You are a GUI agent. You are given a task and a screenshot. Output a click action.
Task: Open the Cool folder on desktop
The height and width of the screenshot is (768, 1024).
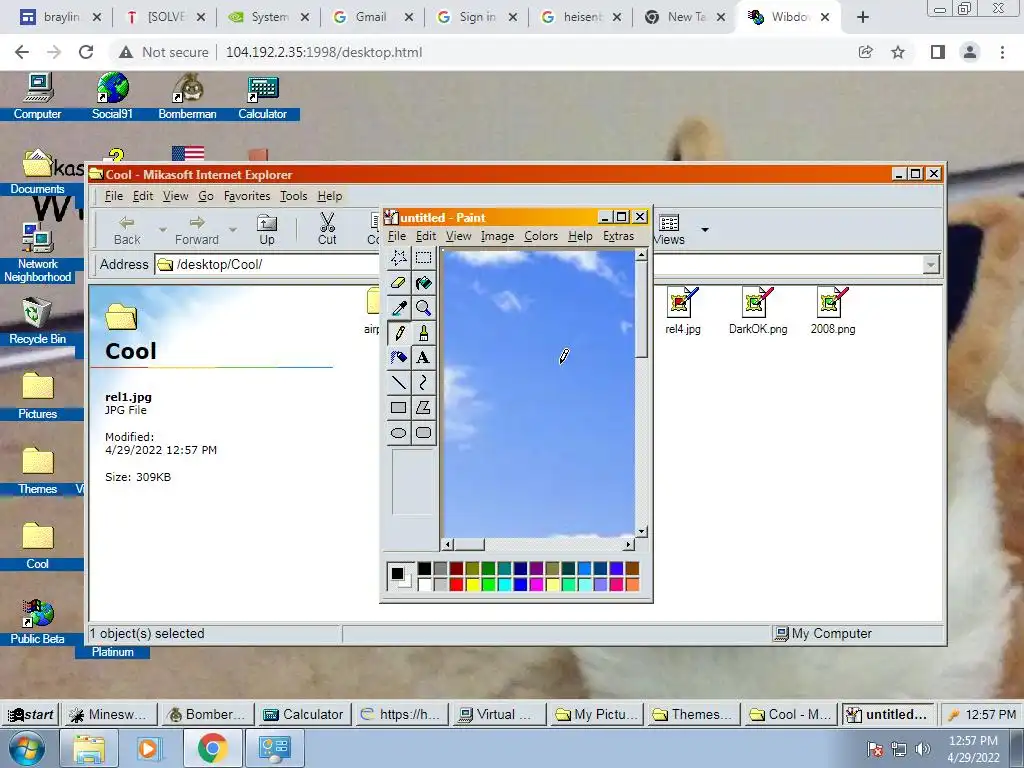click(37, 546)
